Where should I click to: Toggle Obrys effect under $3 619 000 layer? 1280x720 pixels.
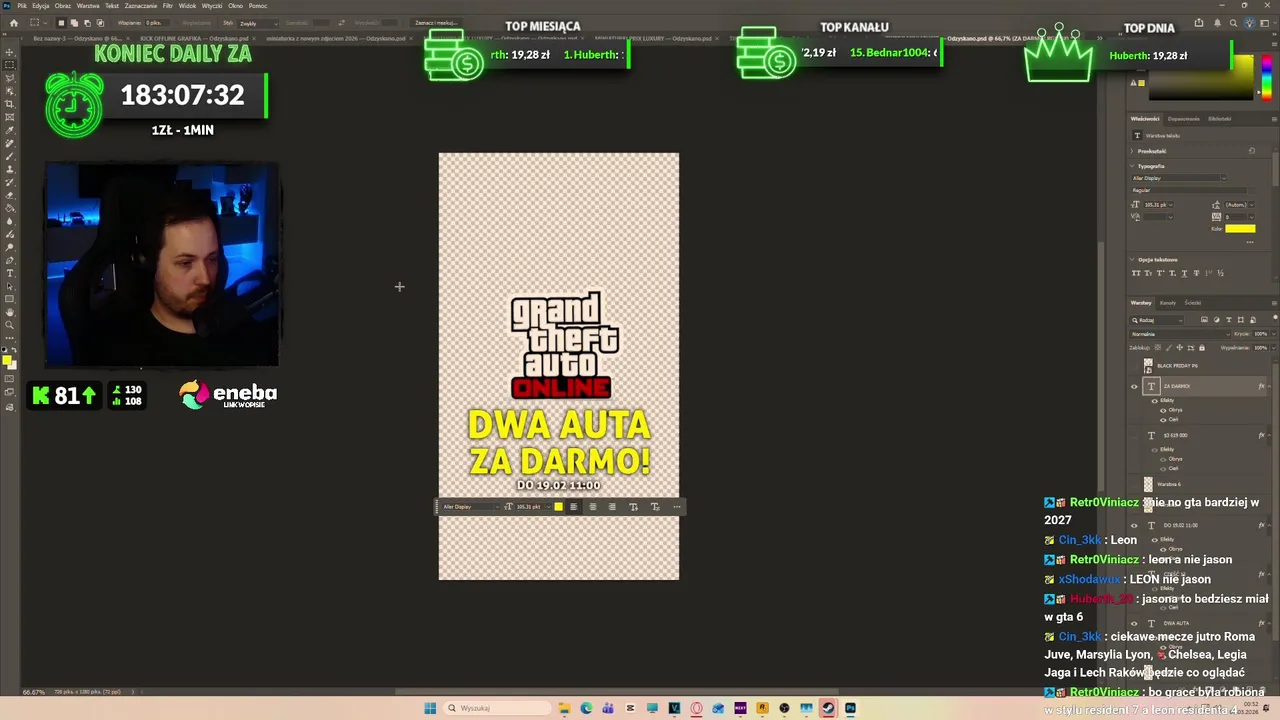pyautogui.click(x=1163, y=459)
